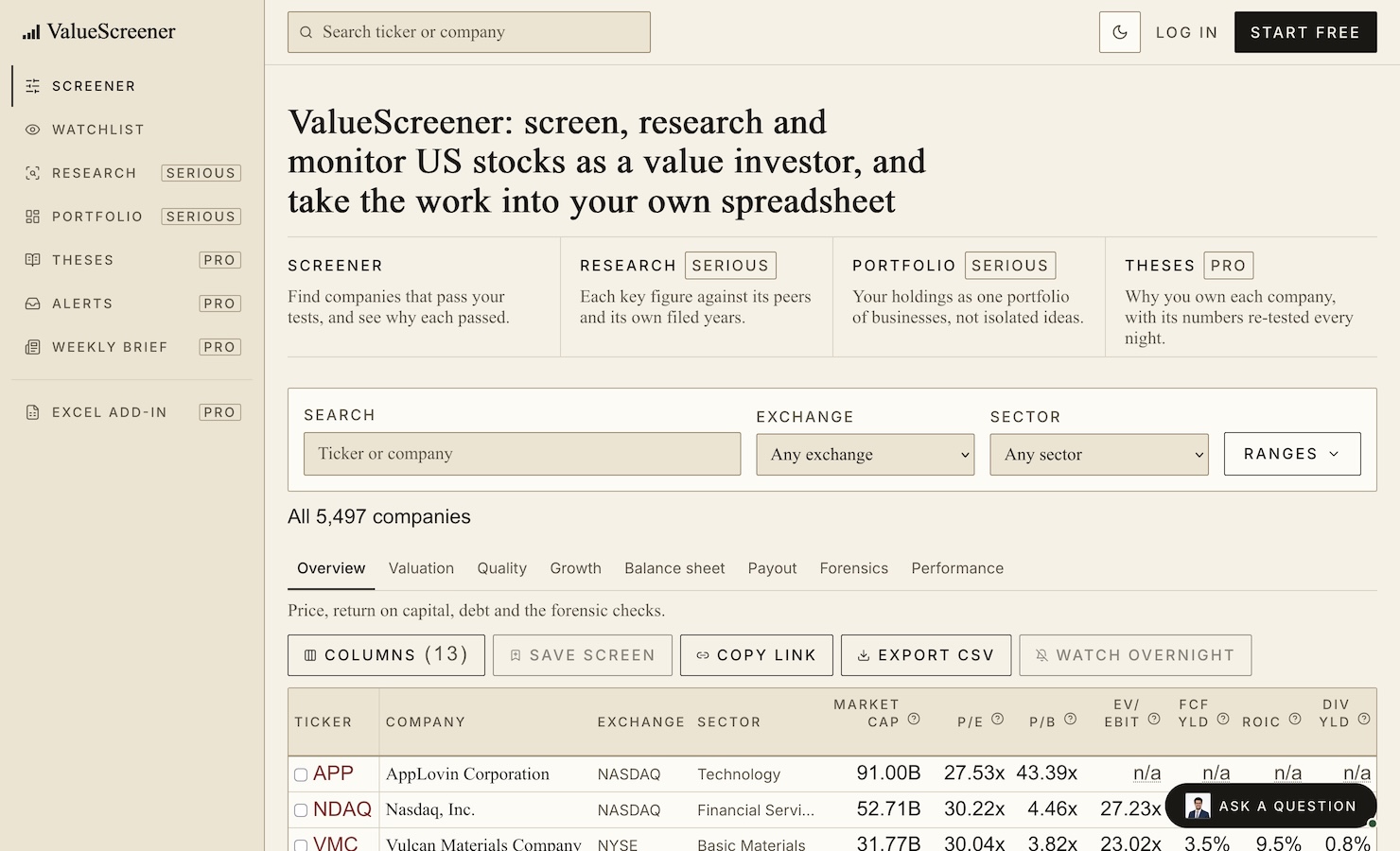This screenshot has width=1400, height=851.
Task: Open the APP ticker link
Action: 333,773
